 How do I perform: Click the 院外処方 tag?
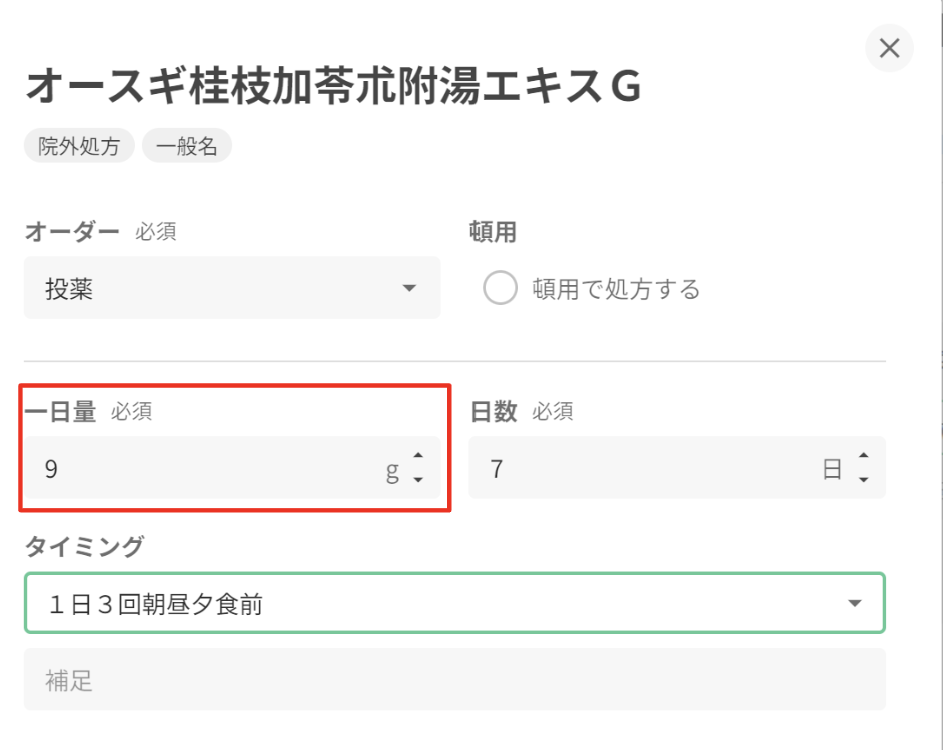(79, 146)
